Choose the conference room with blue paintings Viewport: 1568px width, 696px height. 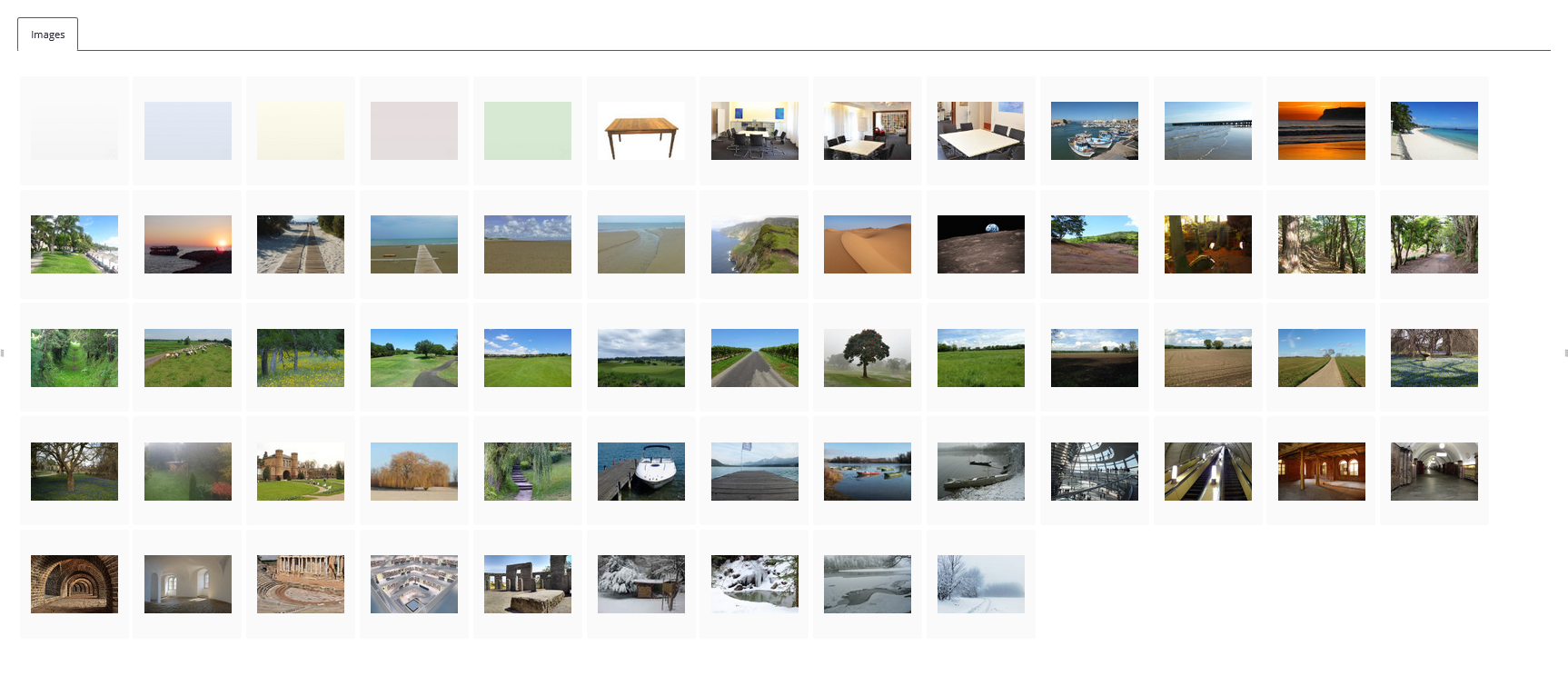coord(755,131)
